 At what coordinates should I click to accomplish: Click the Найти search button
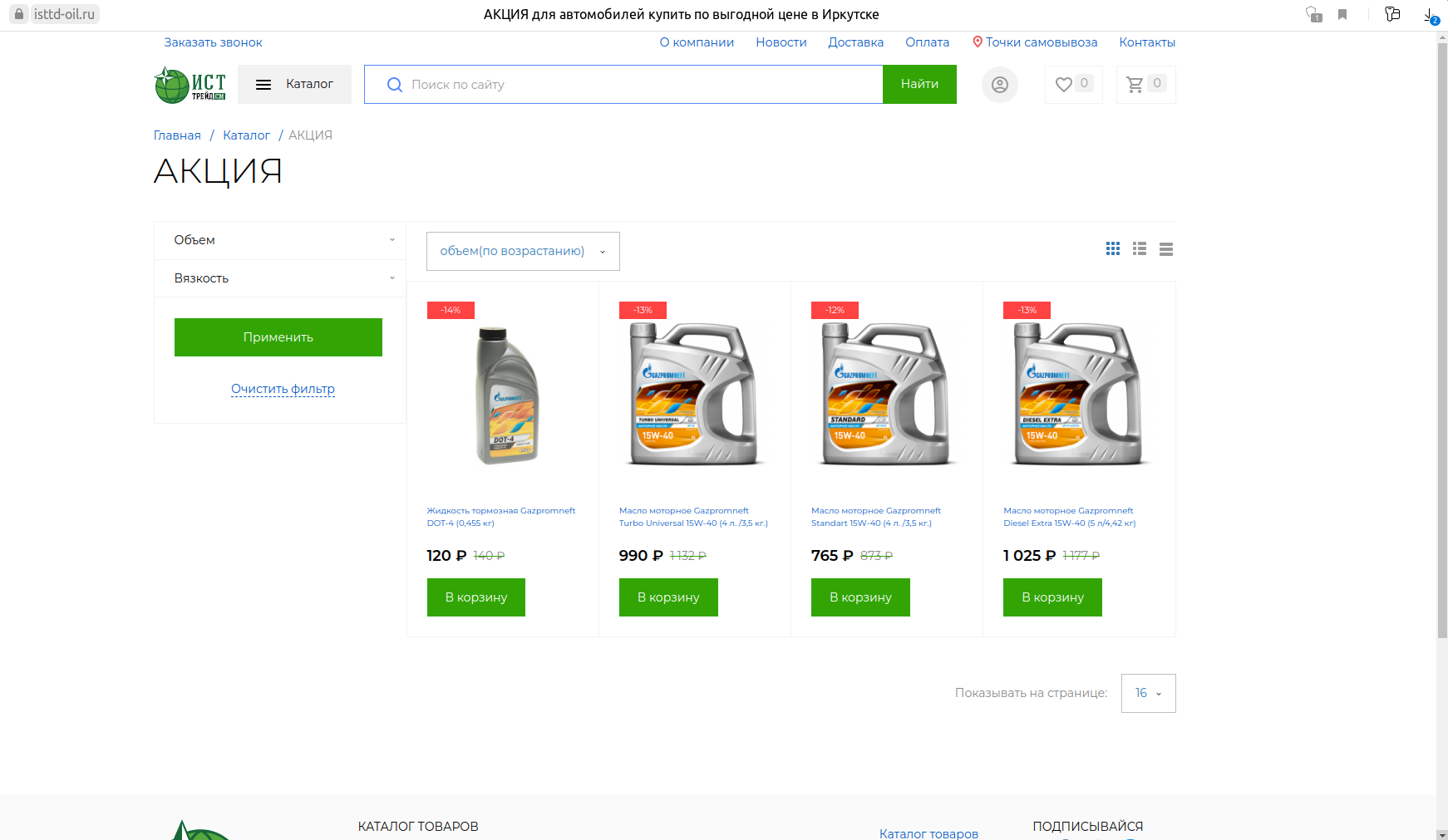pos(919,84)
